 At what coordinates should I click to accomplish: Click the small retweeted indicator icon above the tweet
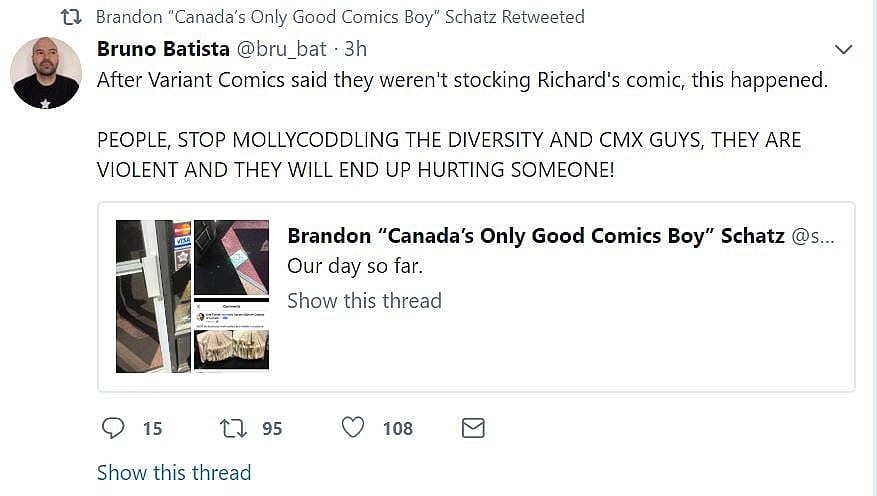(72, 17)
